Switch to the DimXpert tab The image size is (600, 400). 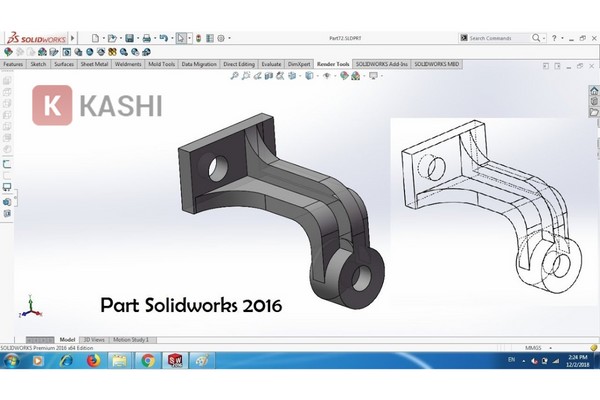299,64
